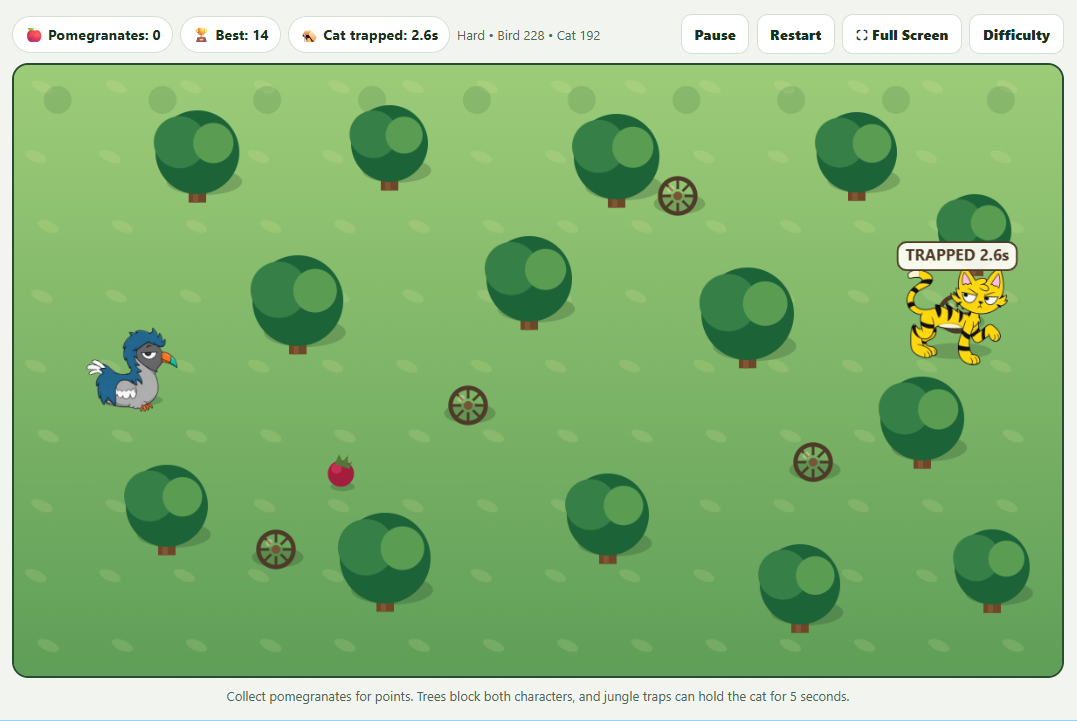Click the wheel trap nearest the trapped cat
This screenshot has width=1077, height=721.
click(813, 461)
